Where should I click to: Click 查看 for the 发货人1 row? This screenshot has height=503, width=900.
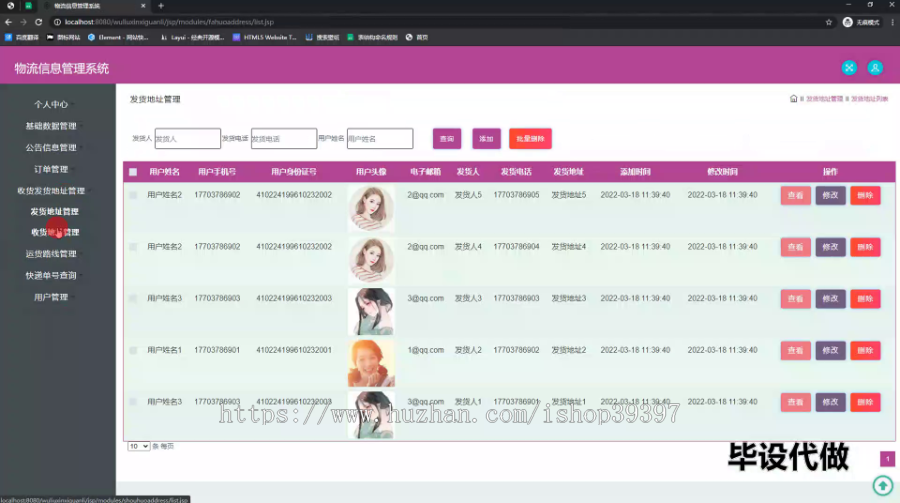(x=796, y=402)
